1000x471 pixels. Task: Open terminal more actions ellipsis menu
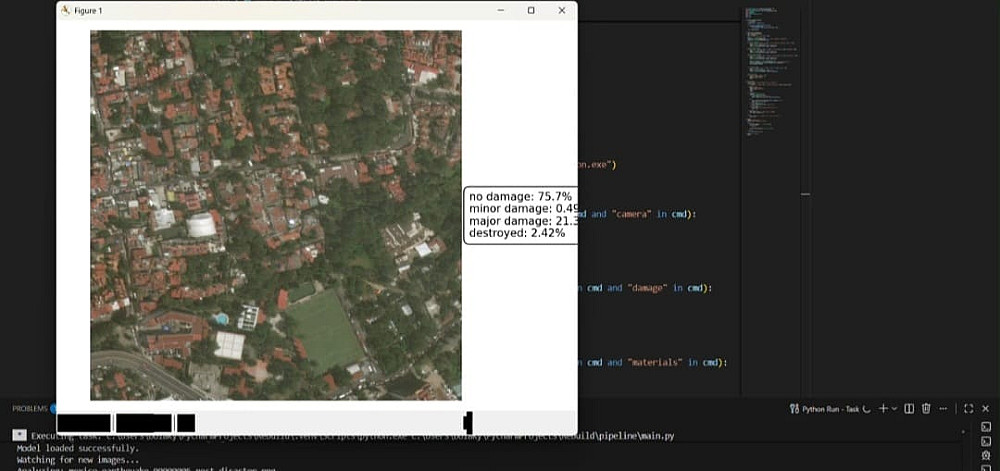click(943, 409)
